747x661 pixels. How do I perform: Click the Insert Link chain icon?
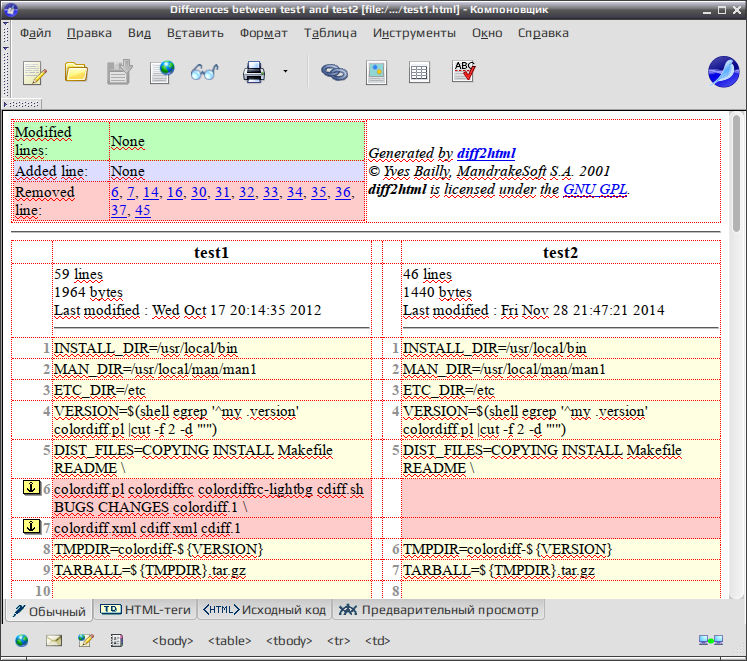tap(334, 72)
